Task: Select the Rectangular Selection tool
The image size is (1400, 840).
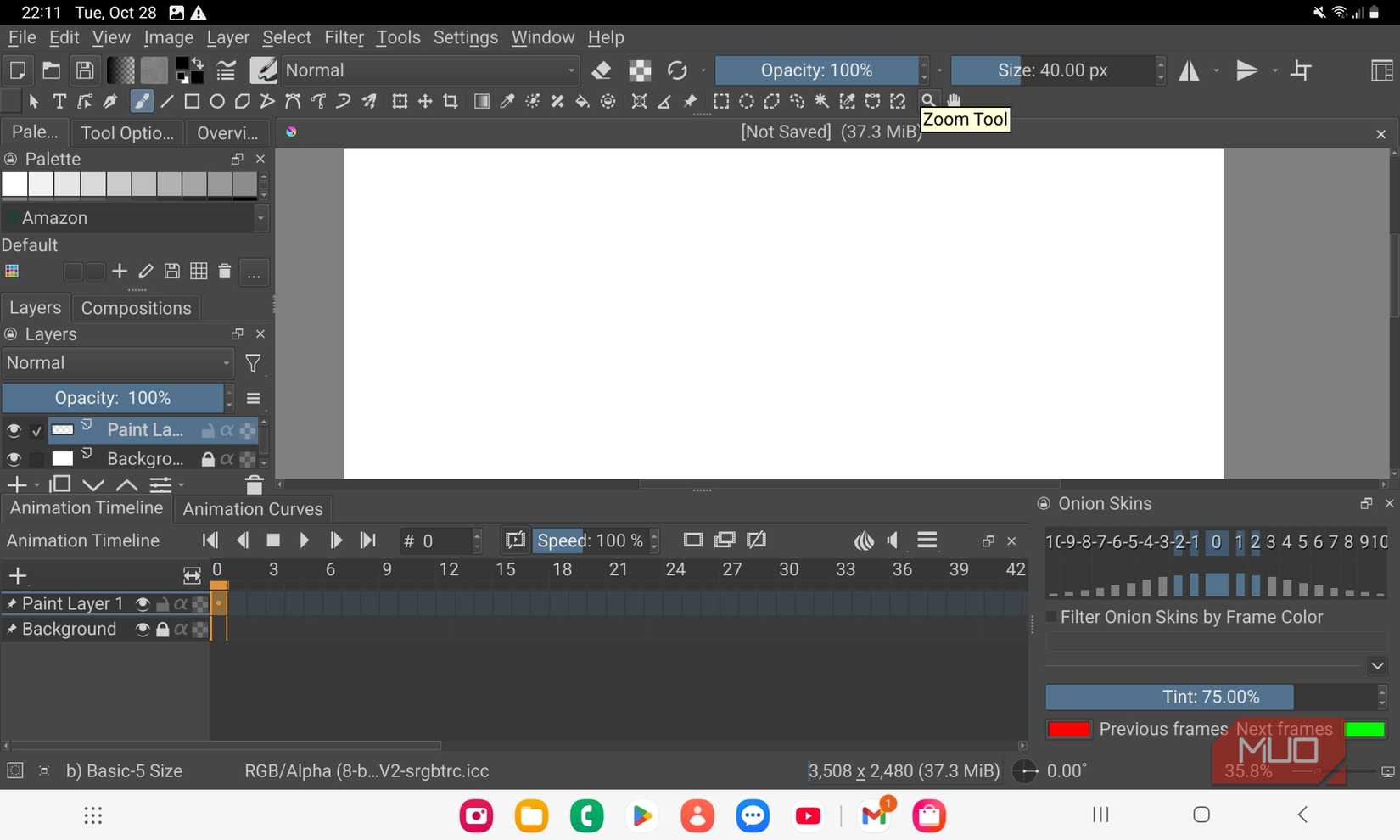Action: (x=721, y=101)
